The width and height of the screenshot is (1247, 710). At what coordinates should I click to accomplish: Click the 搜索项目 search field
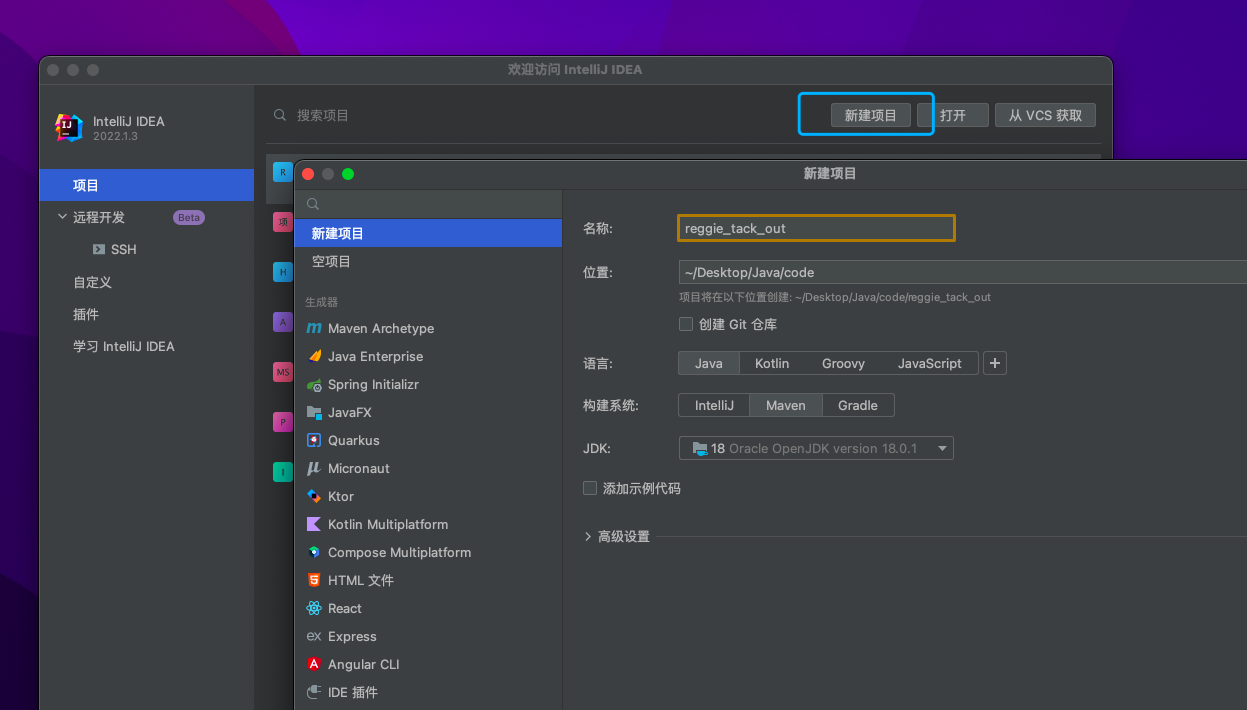323,115
